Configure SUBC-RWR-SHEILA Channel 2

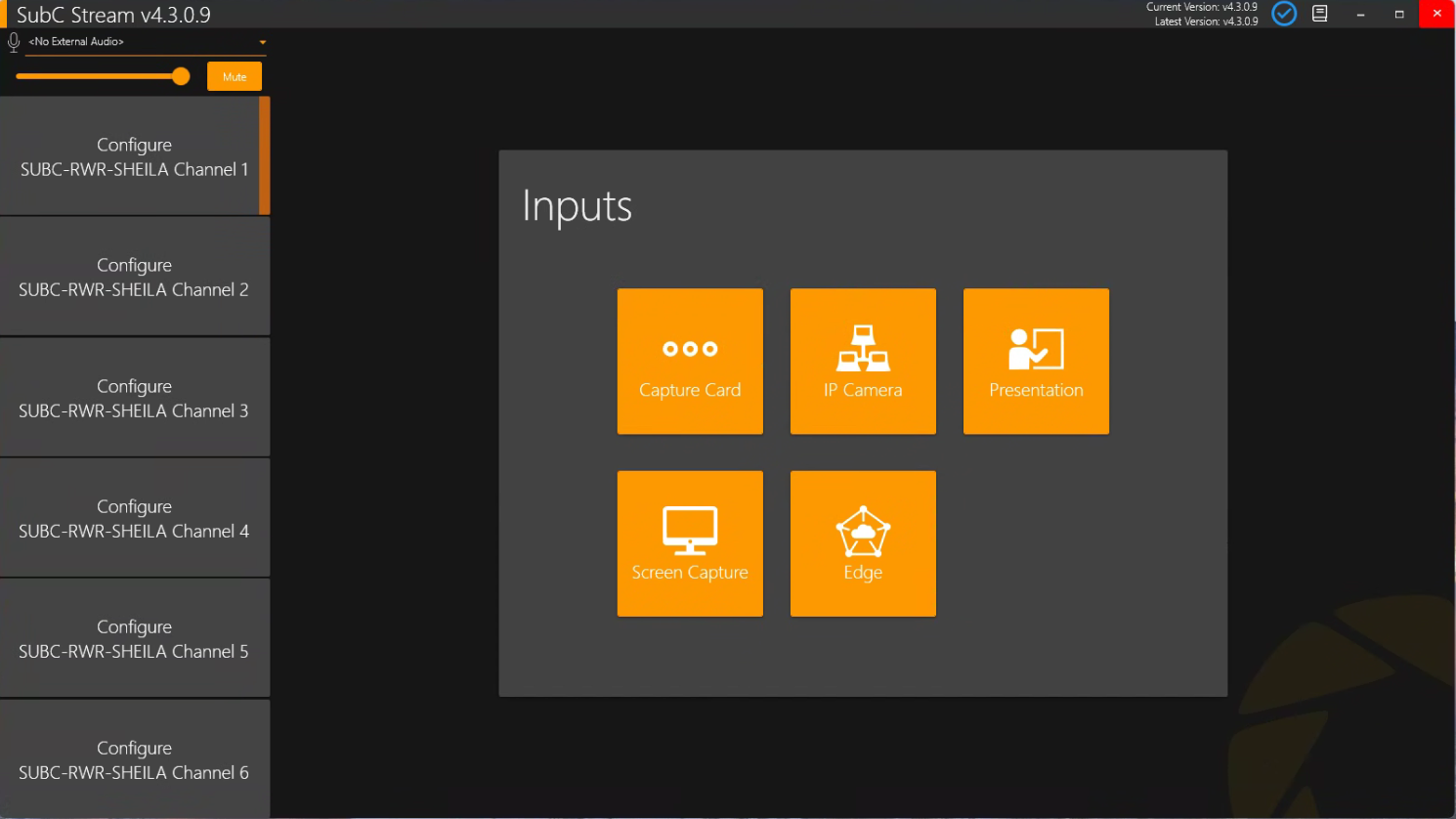134,277
